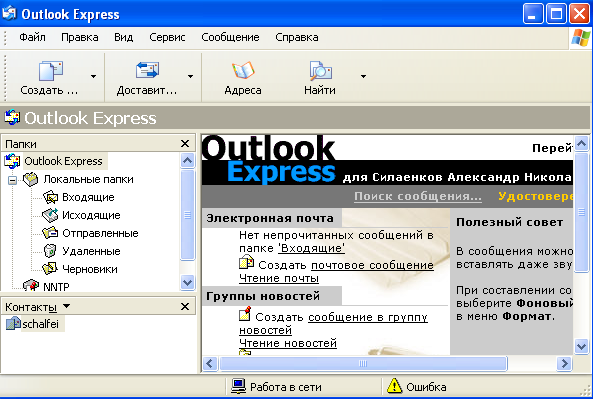The width and height of the screenshot is (593, 399).
Task: Open dropdown arrow next to Создать
Action: pyautogui.click(x=93, y=76)
